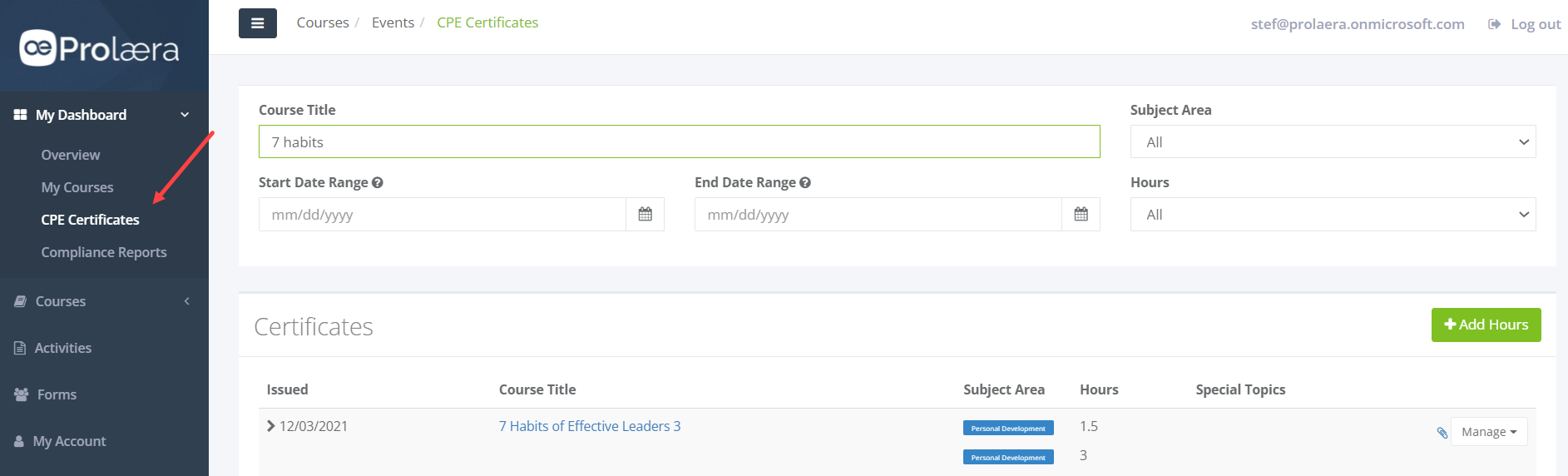Open My Courses in the sidebar
The width and height of the screenshot is (1568, 476).
pyautogui.click(x=77, y=187)
